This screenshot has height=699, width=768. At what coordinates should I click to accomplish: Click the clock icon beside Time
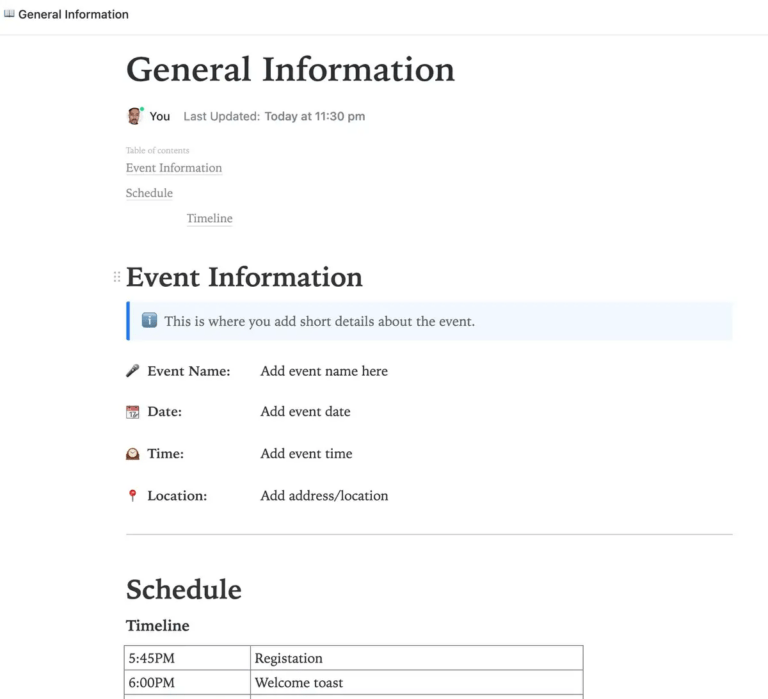133,454
